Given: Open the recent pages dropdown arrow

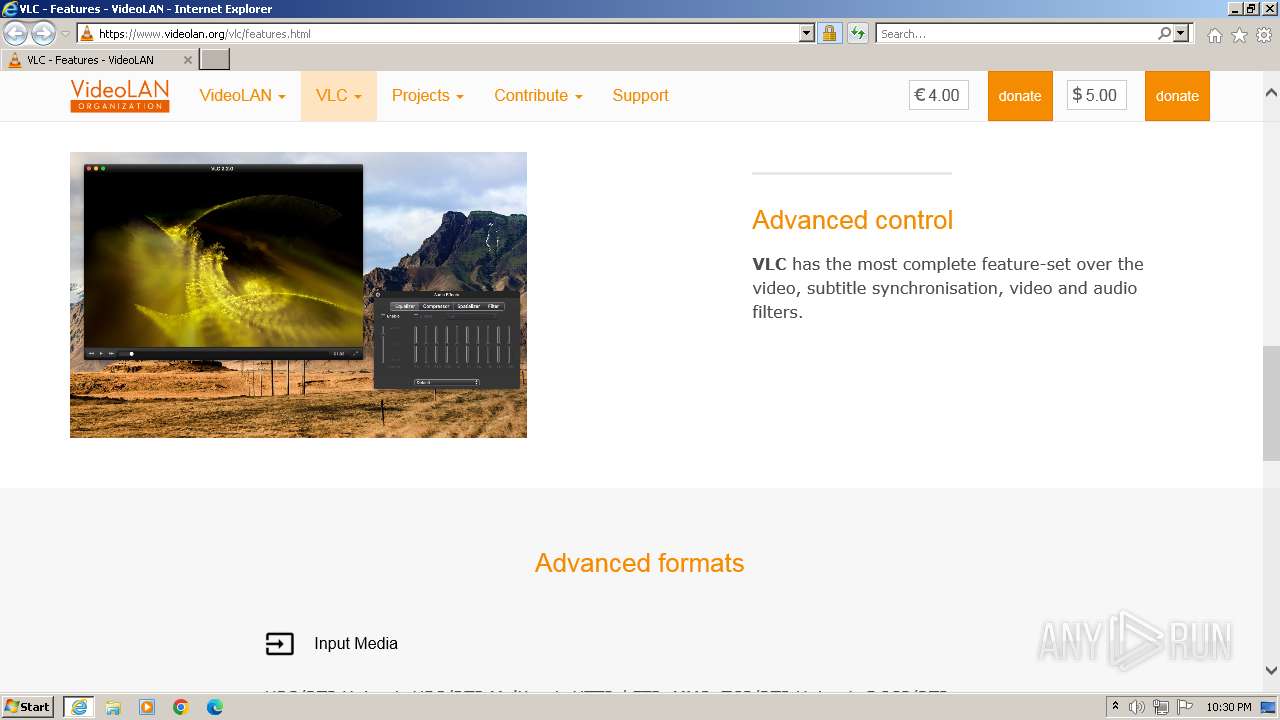Looking at the screenshot, I should pos(65,34).
